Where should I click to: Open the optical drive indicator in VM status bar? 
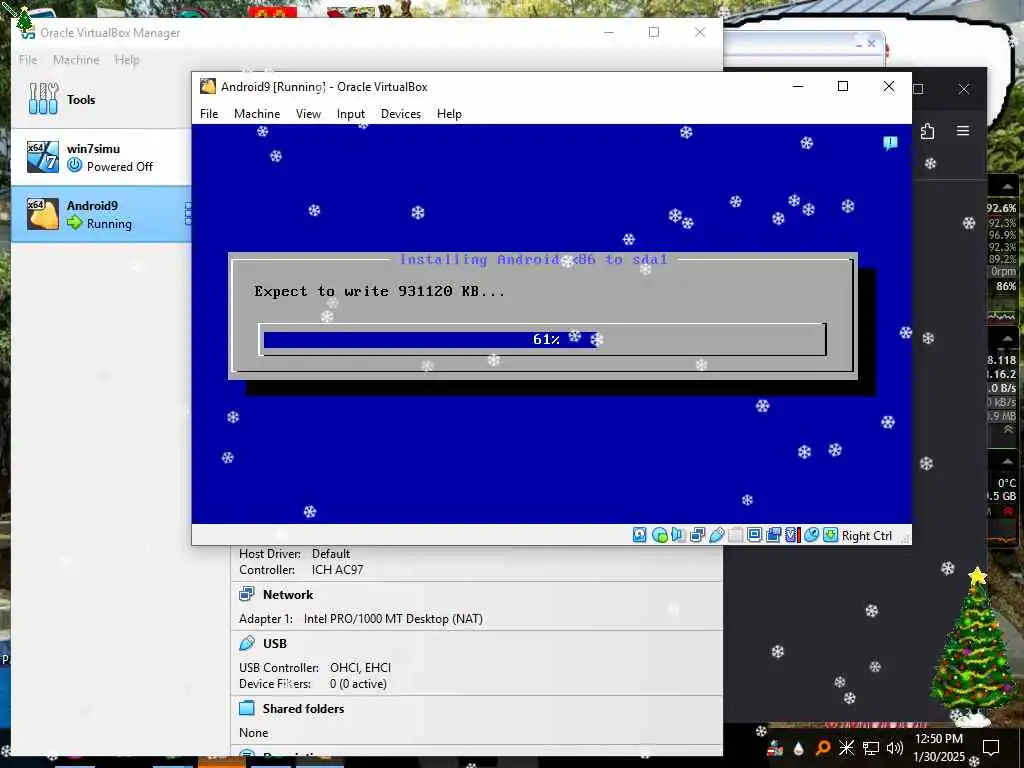pyautogui.click(x=659, y=536)
